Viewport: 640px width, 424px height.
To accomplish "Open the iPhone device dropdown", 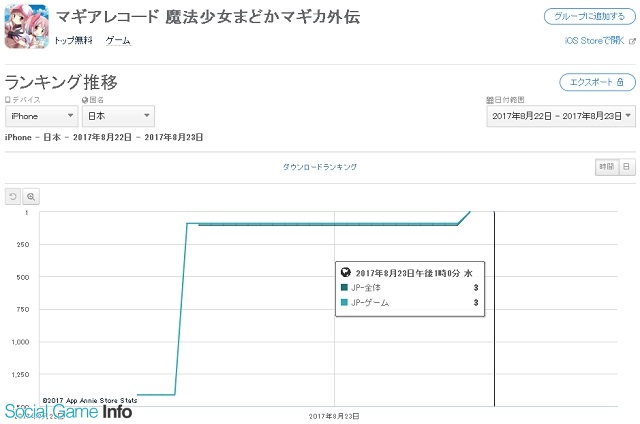I will (41, 116).
